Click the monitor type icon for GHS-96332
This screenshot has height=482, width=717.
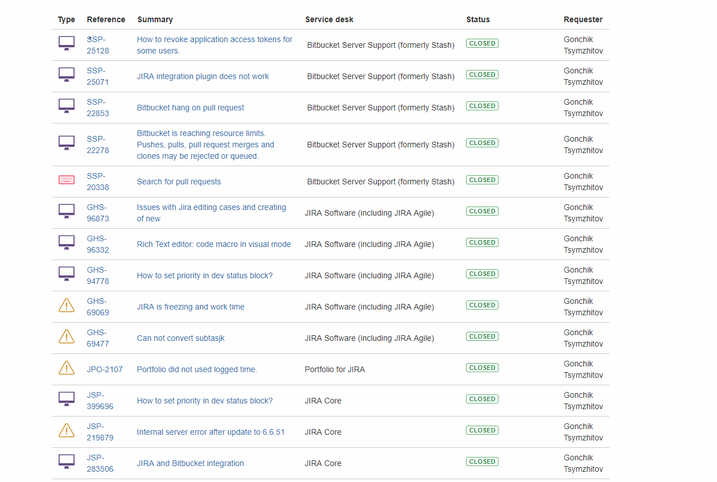(67, 243)
